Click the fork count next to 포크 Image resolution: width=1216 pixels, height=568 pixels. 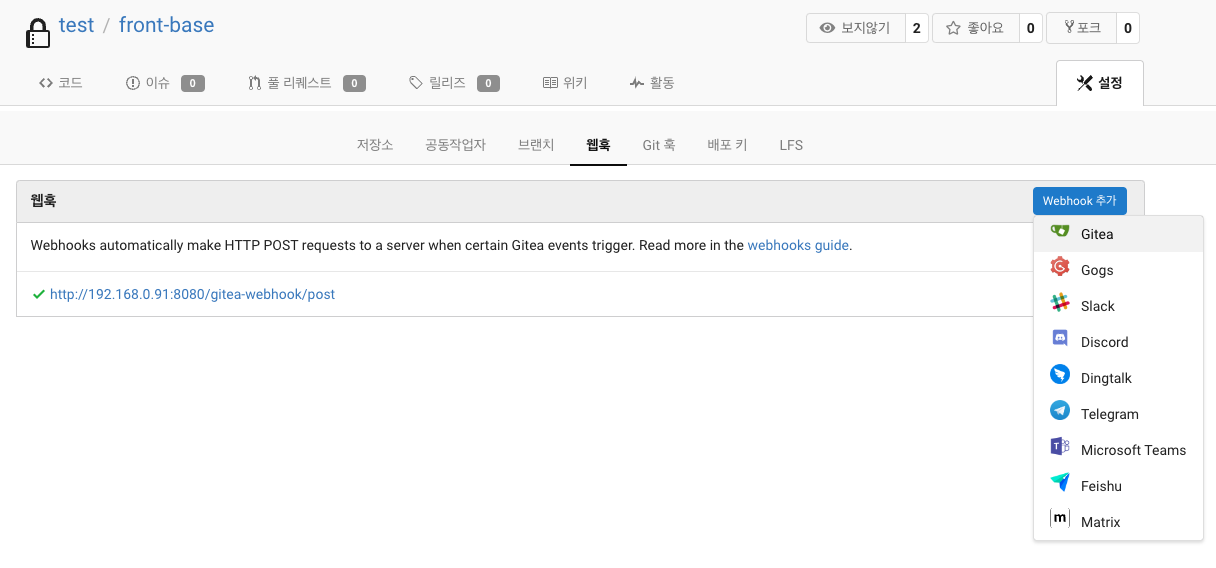(x=1128, y=28)
